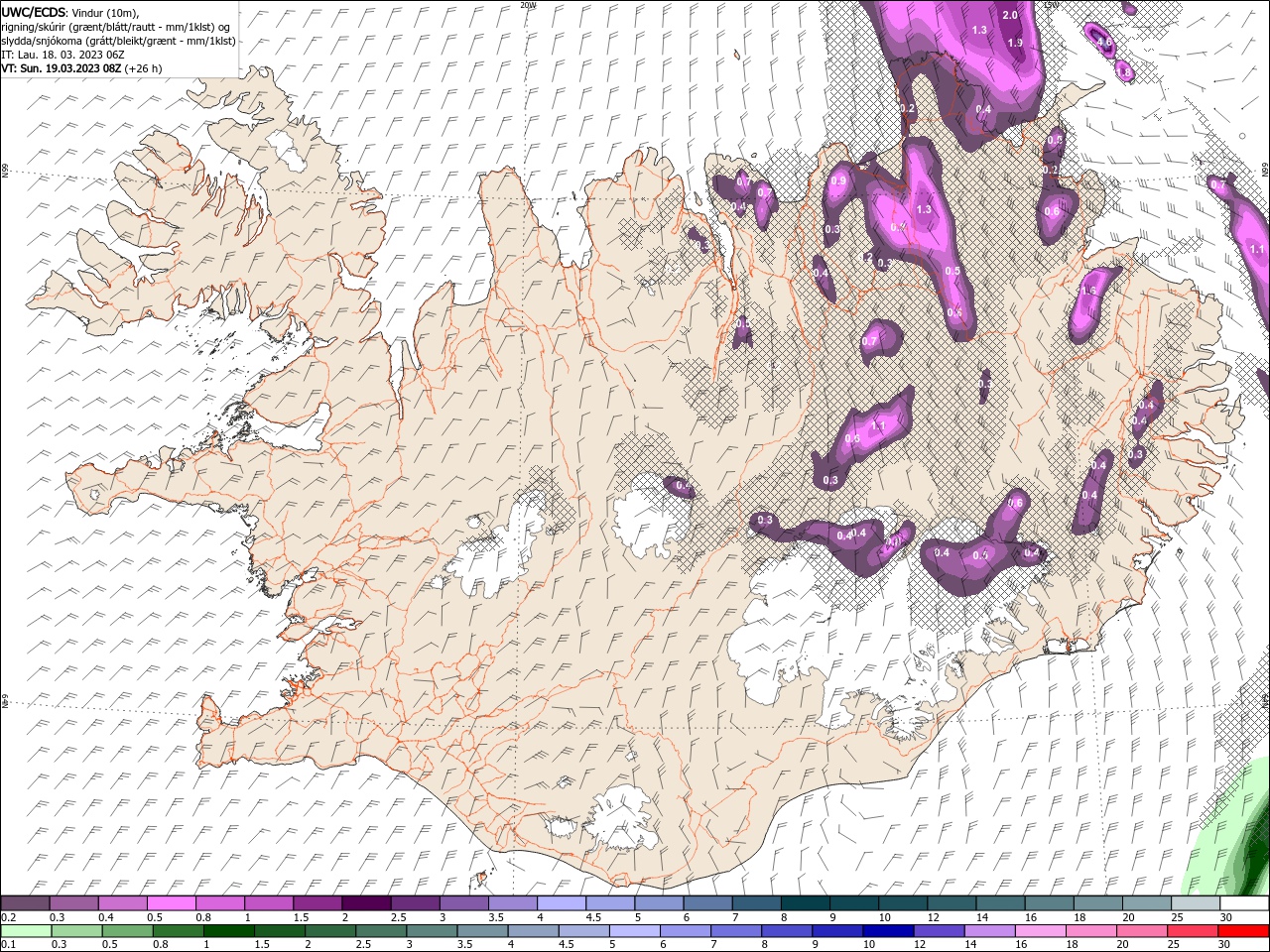
Task: Click the '20W' longitude label at top
Action: [528, 4]
